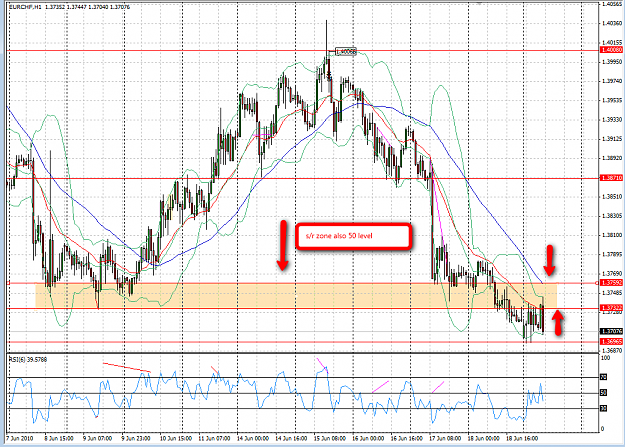Click the RSI level 30 label
This screenshot has width=625, height=447.
[x=603, y=408]
